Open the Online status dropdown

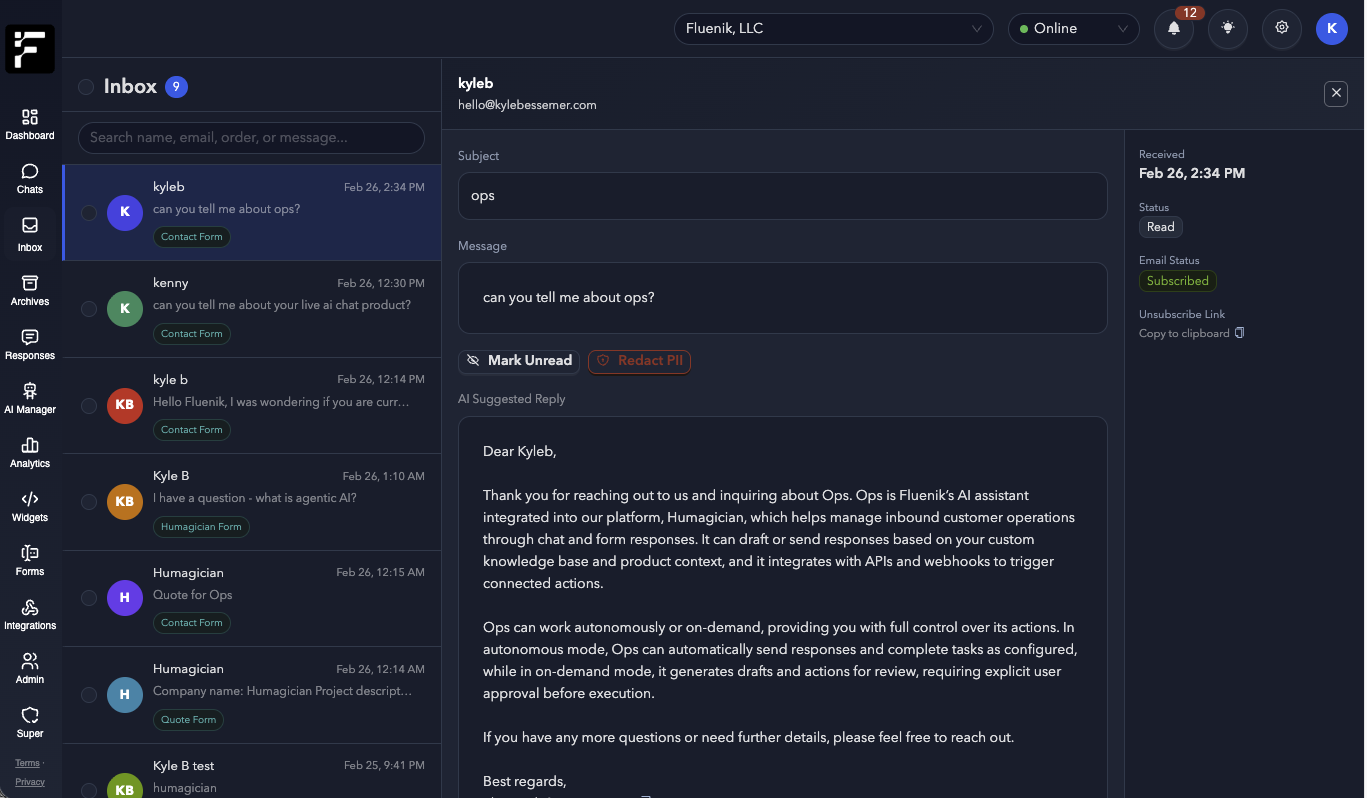pyautogui.click(x=1073, y=29)
